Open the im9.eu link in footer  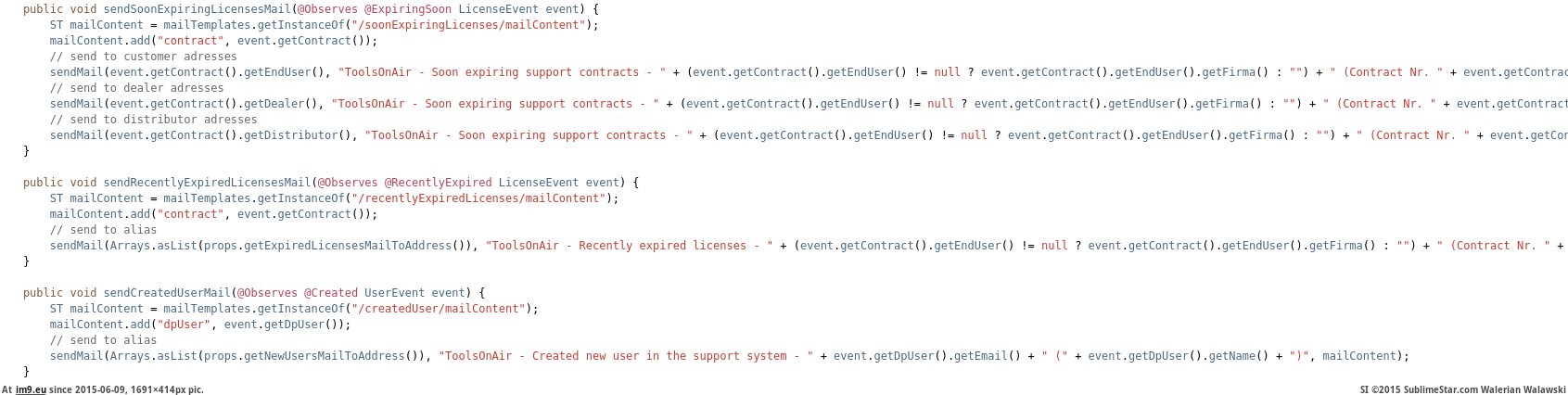[x=31, y=389]
